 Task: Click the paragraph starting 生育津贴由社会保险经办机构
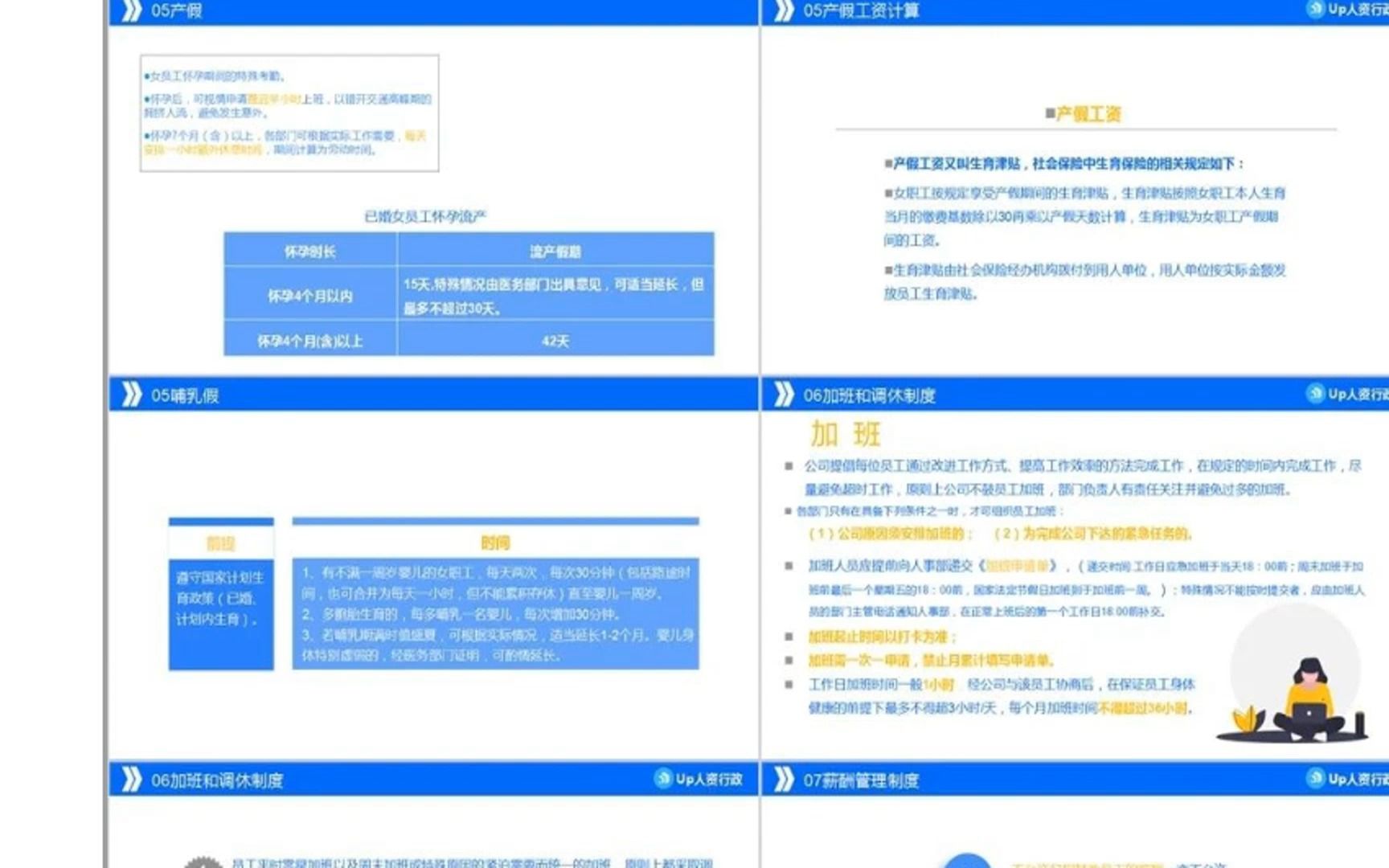pyautogui.click(x=1084, y=281)
